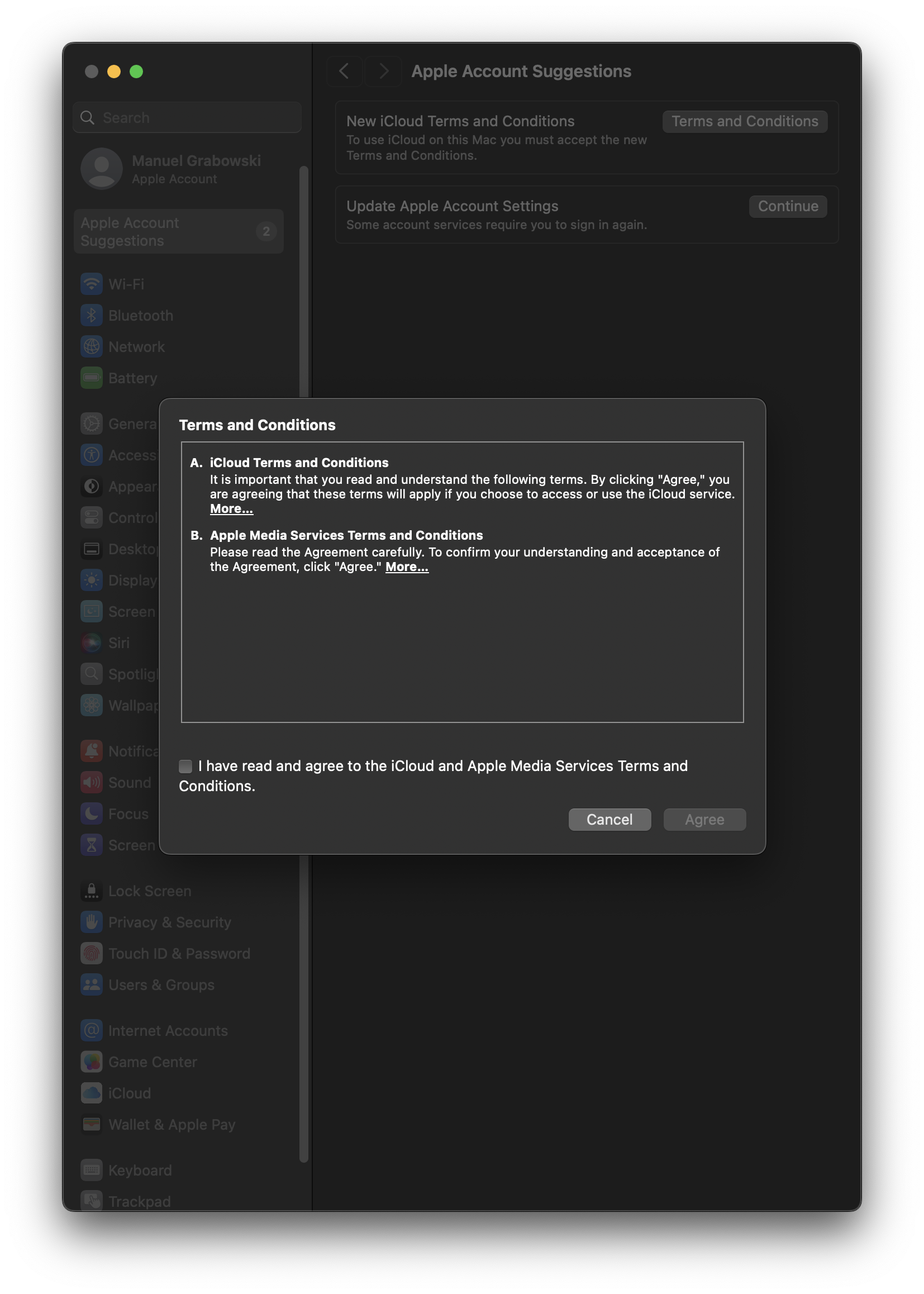Click the Cancel button in dialog
The width and height of the screenshot is (924, 1294).
609,820
